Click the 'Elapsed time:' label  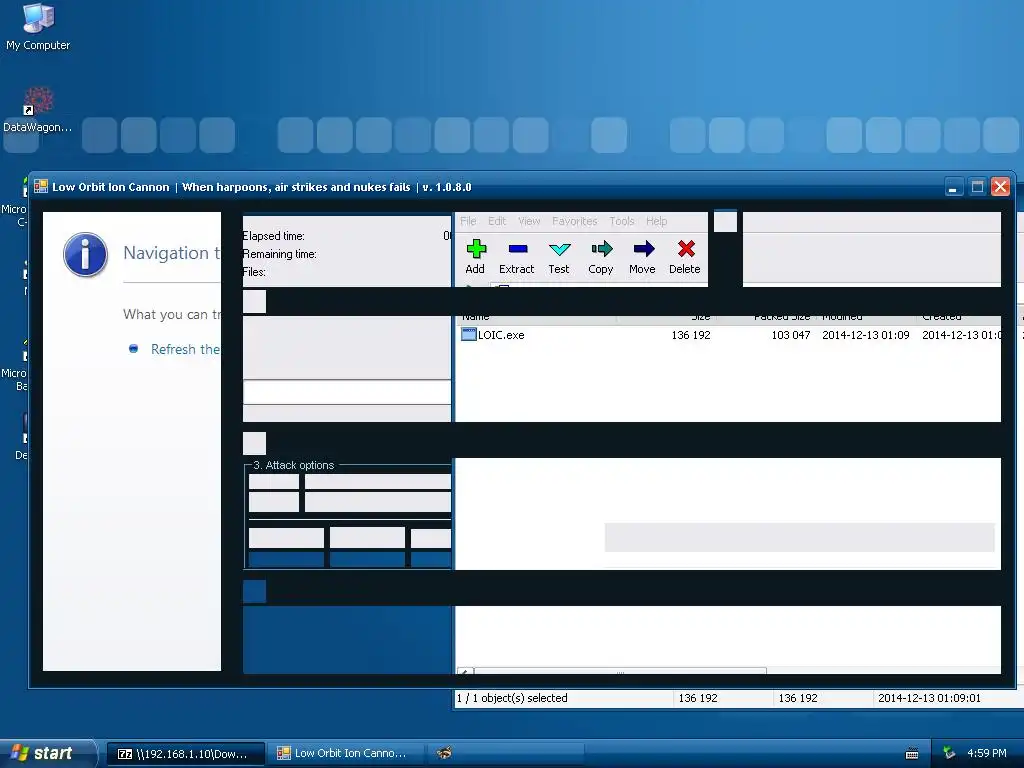pyautogui.click(x=274, y=236)
